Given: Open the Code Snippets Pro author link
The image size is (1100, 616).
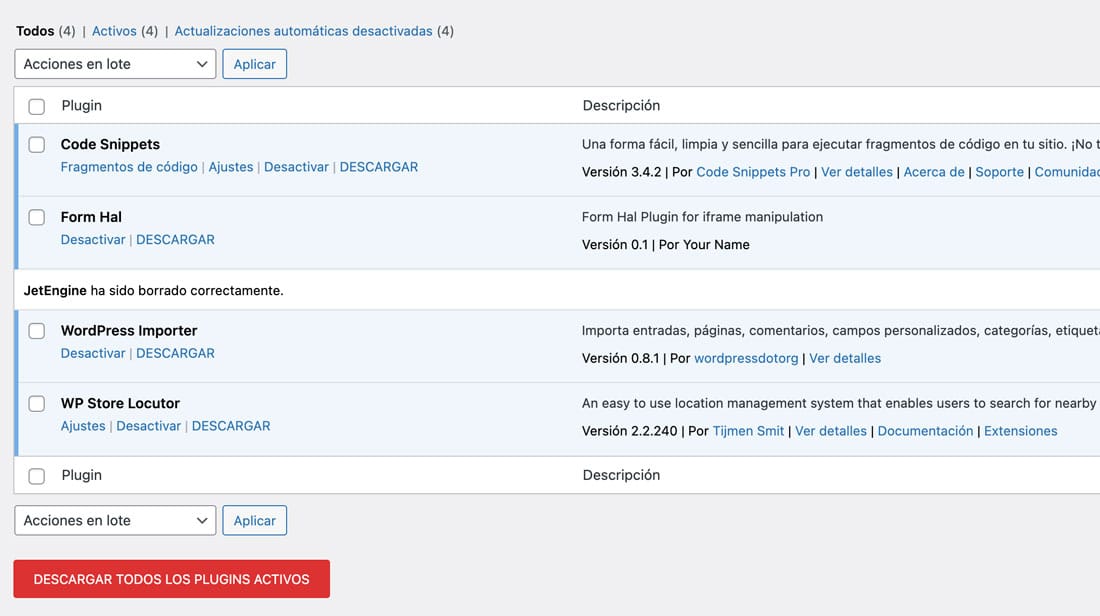Looking at the screenshot, I should 753,172.
